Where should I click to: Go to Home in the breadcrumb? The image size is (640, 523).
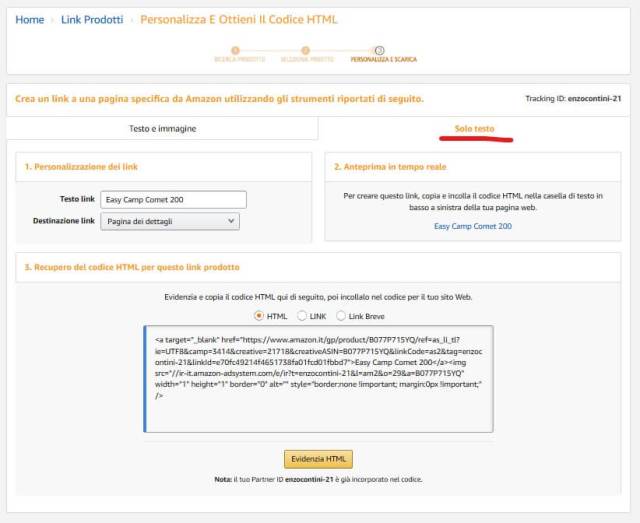[30, 20]
